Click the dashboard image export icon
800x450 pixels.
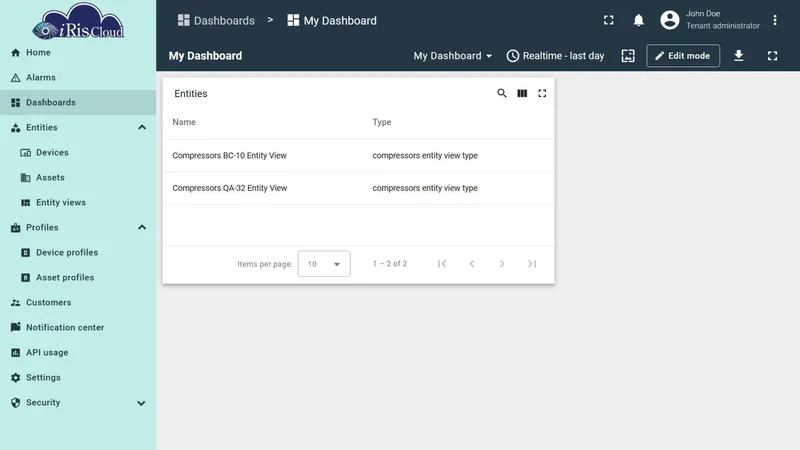click(x=628, y=56)
